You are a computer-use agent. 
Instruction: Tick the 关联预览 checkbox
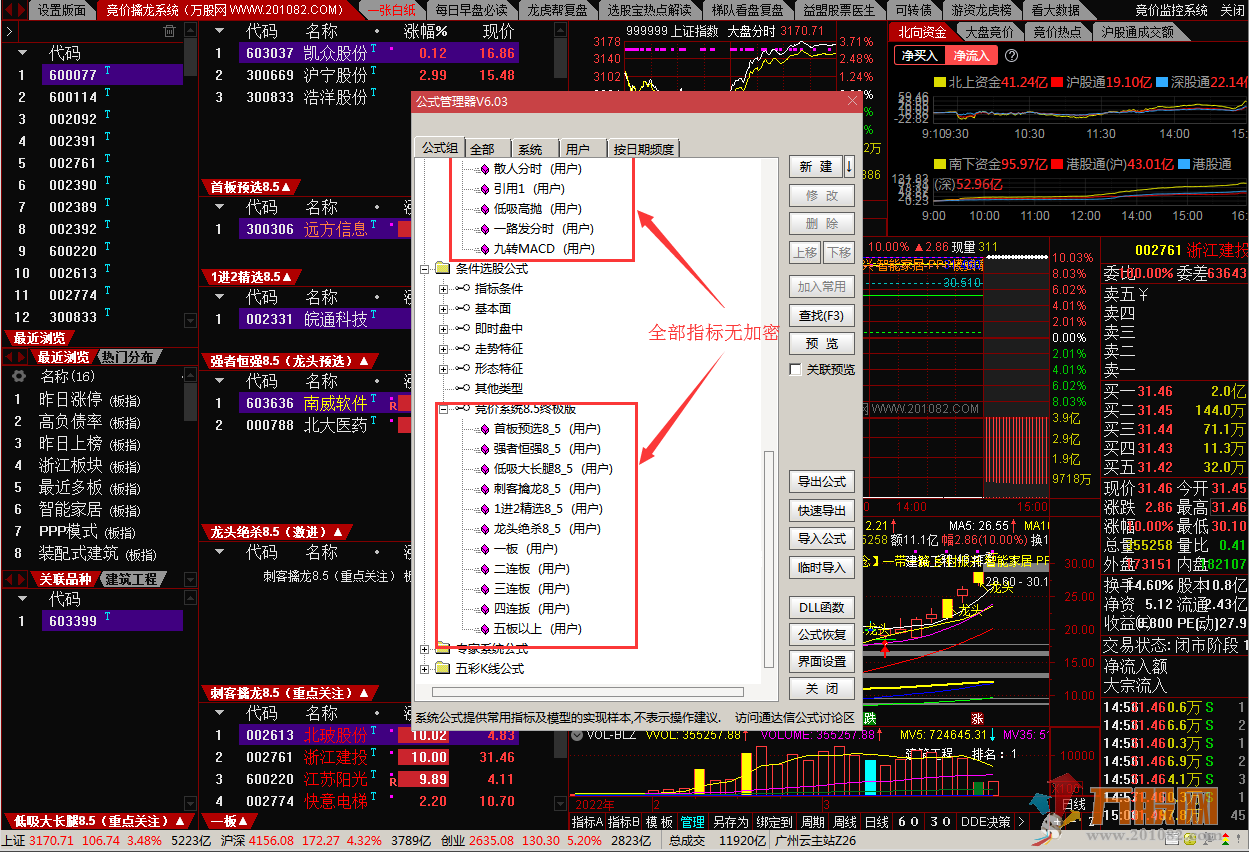click(796, 370)
